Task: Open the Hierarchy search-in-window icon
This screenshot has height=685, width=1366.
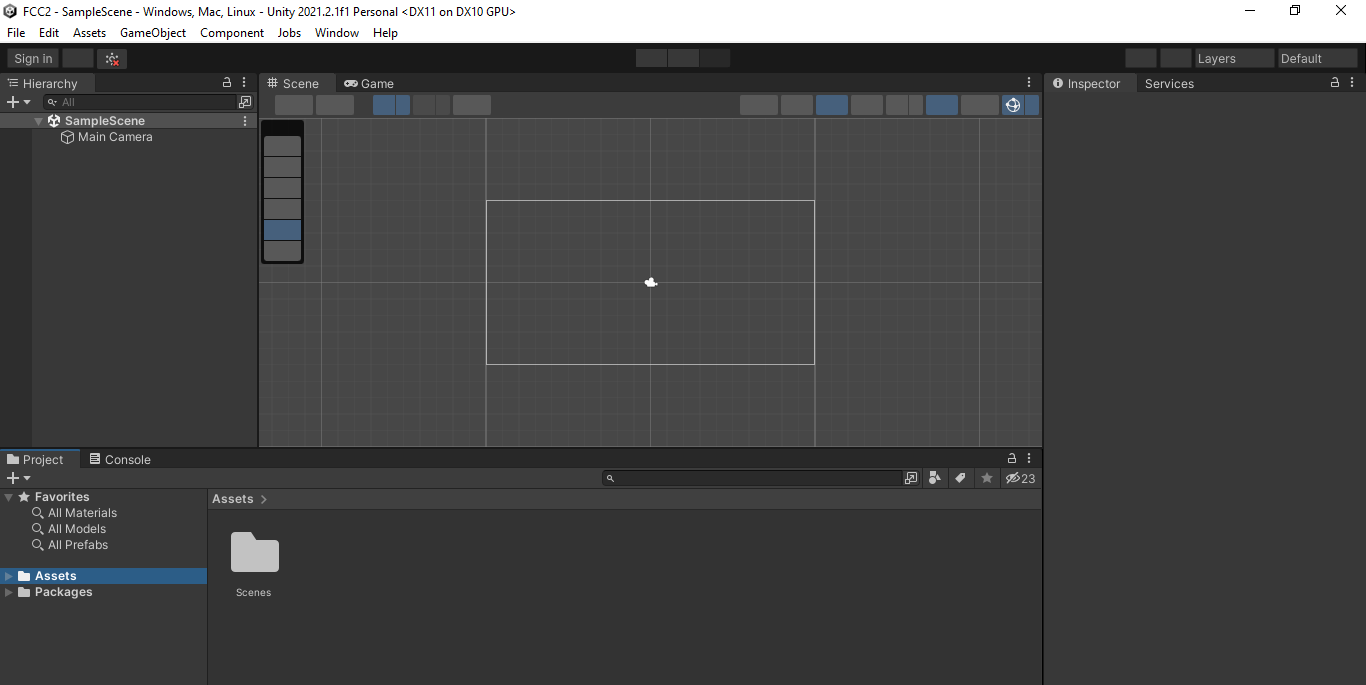Action: (x=245, y=102)
